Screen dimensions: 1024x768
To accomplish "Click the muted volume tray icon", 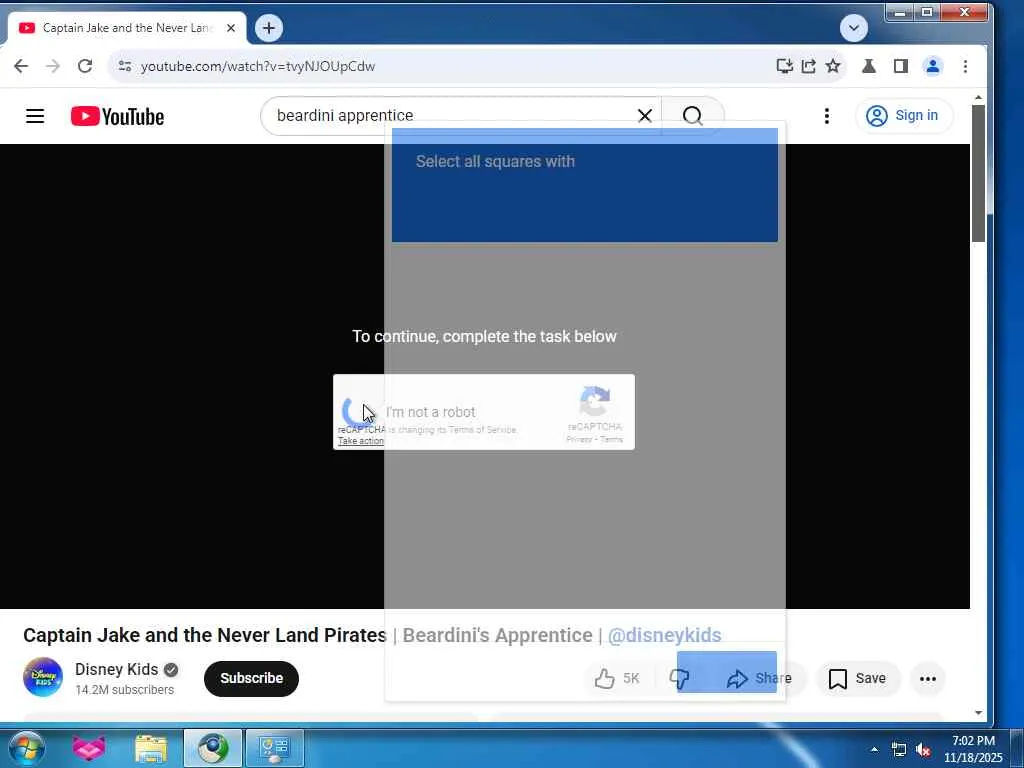I will click(x=923, y=749).
